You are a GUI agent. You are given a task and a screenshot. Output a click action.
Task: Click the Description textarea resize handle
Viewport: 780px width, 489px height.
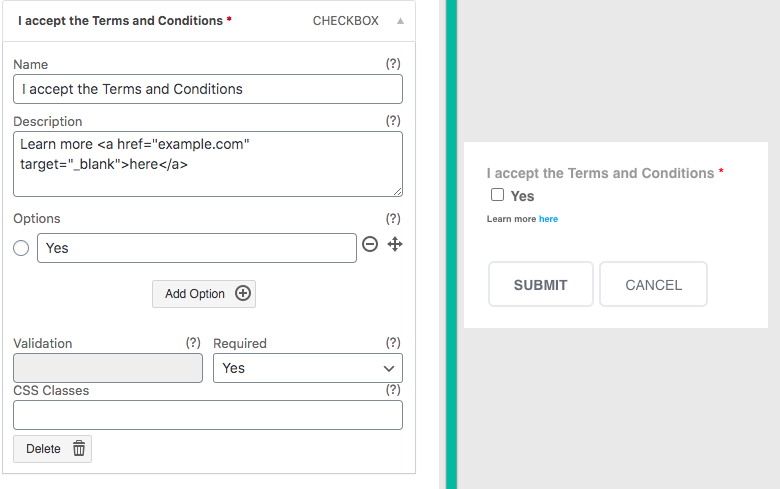pyautogui.click(x=397, y=192)
